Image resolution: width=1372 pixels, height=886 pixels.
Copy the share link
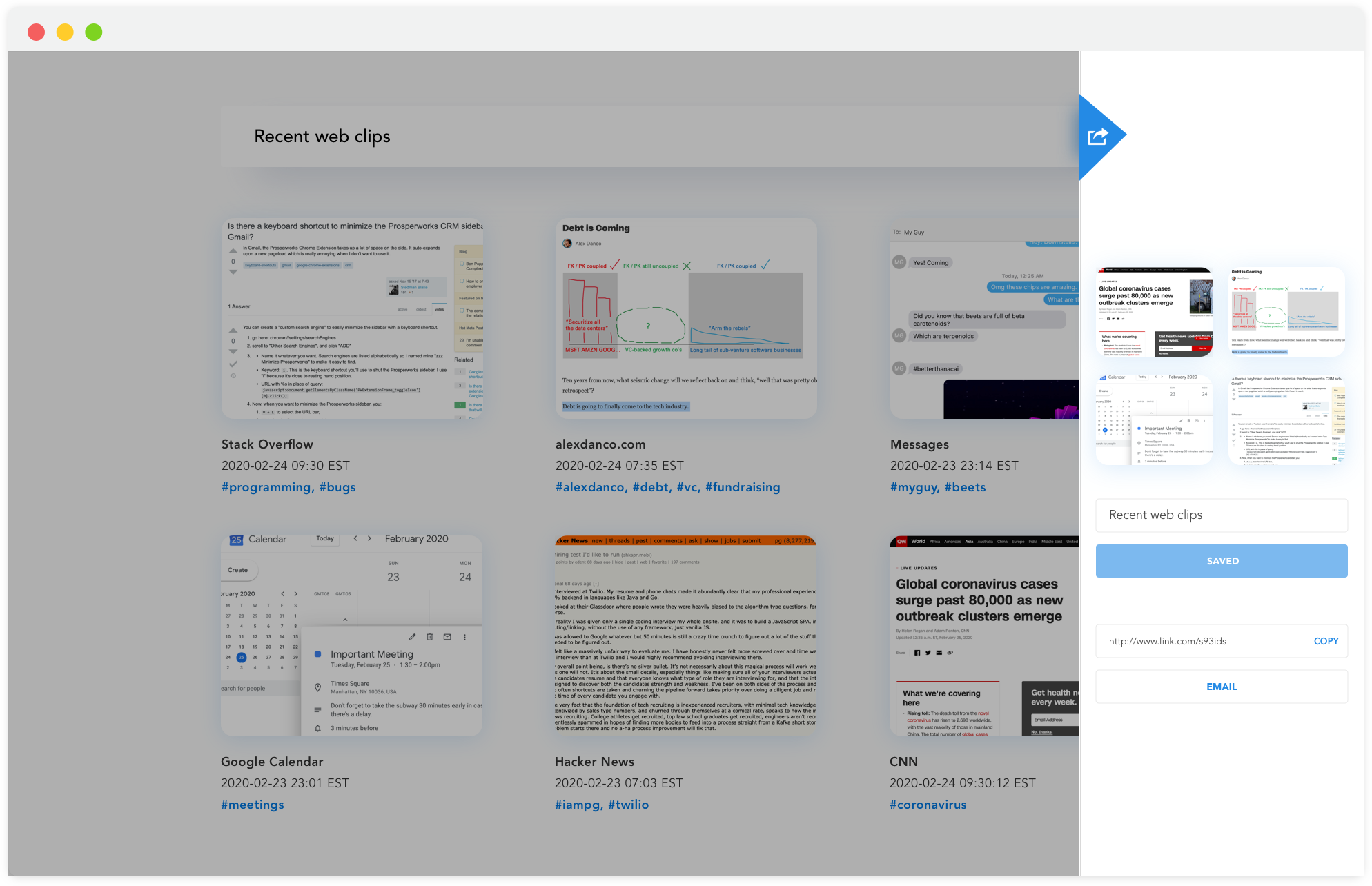pos(1325,641)
